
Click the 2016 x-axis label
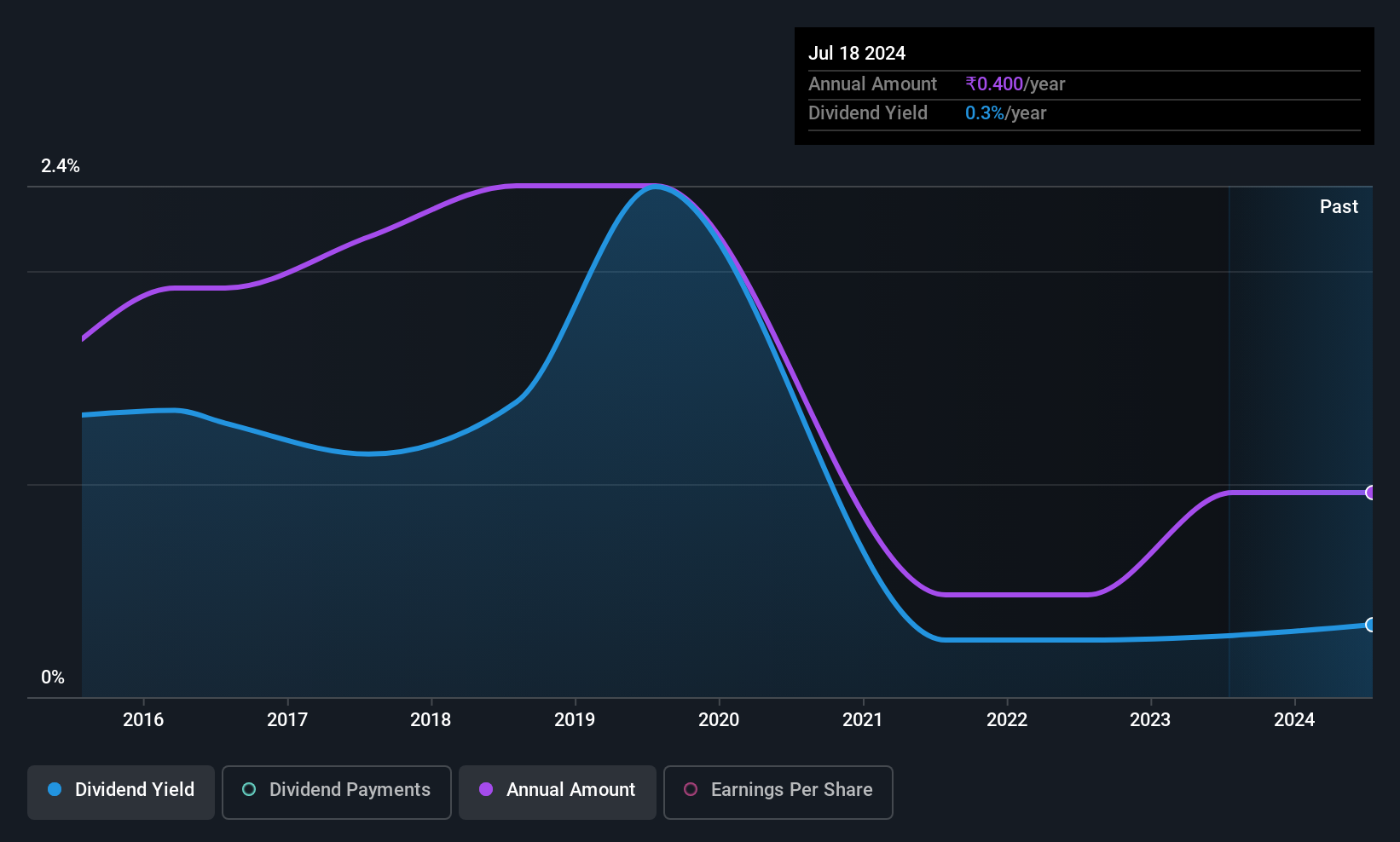coord(143,720)
